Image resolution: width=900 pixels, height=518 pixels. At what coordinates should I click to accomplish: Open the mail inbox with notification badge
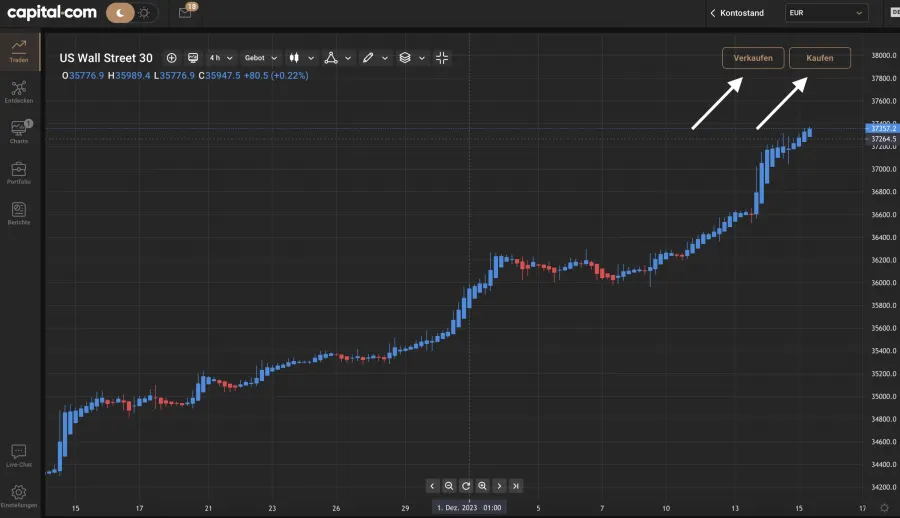(x=186, y=11)
